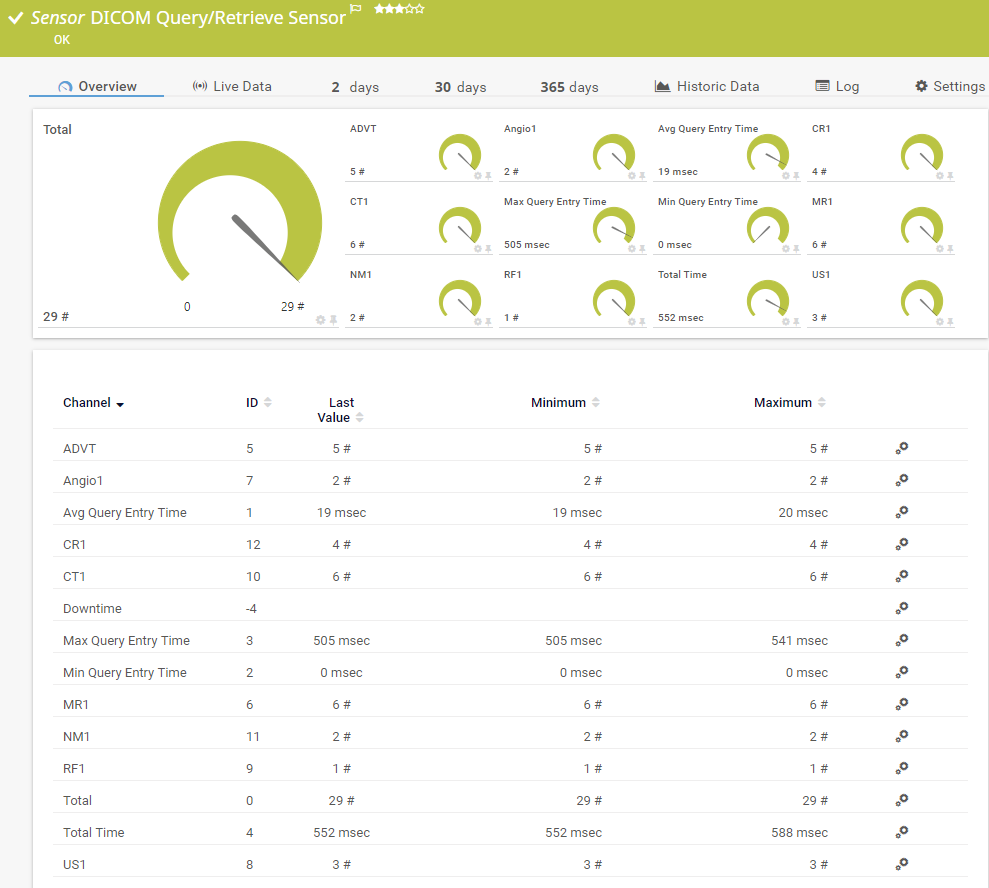Switch to the Live Data tab
Image resolution: width=989 pixels, height=888 pixels.
point(232,86)
